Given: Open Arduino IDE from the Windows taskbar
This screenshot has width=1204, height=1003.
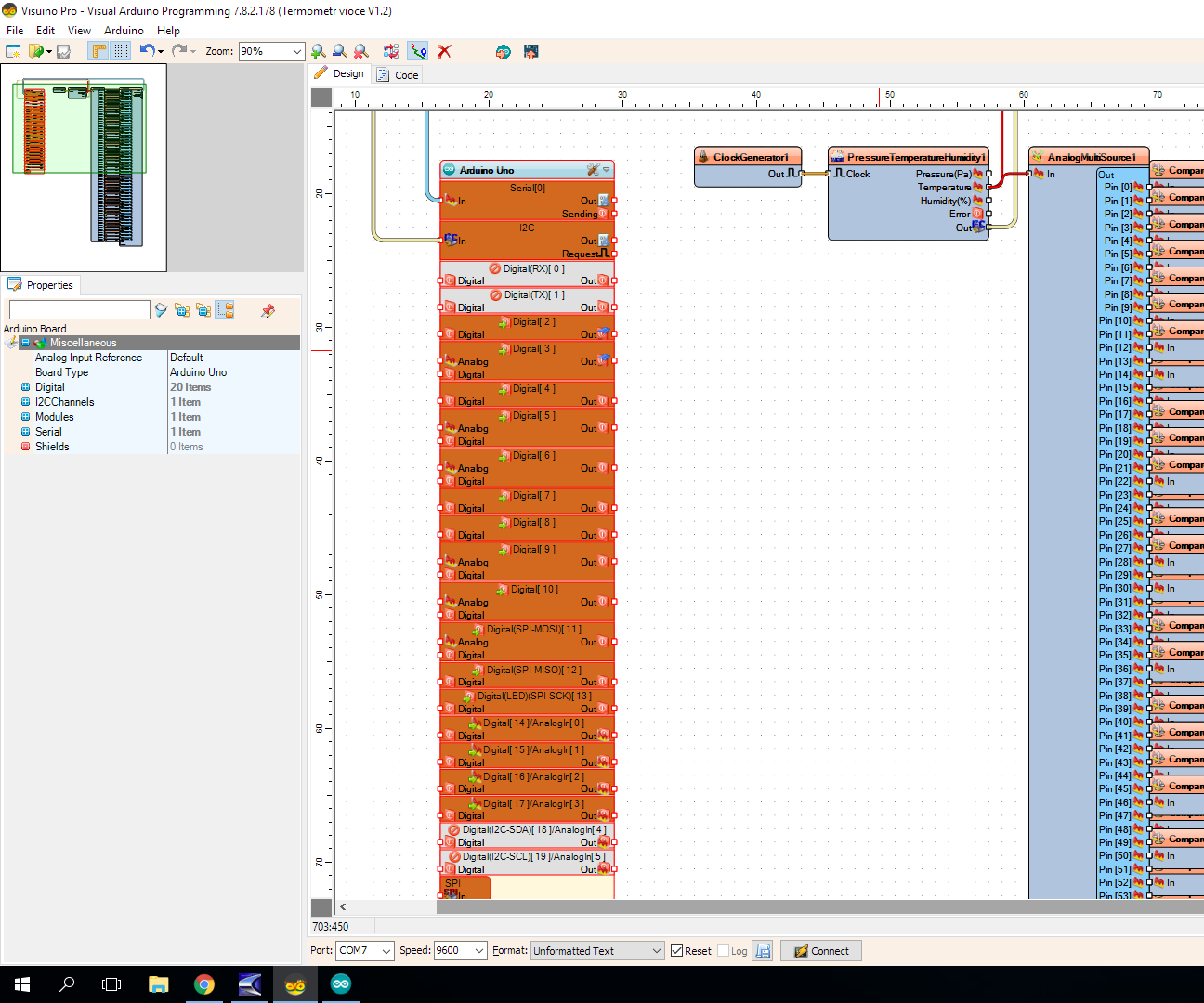Looking at the screenshot, I should [341, 984].
